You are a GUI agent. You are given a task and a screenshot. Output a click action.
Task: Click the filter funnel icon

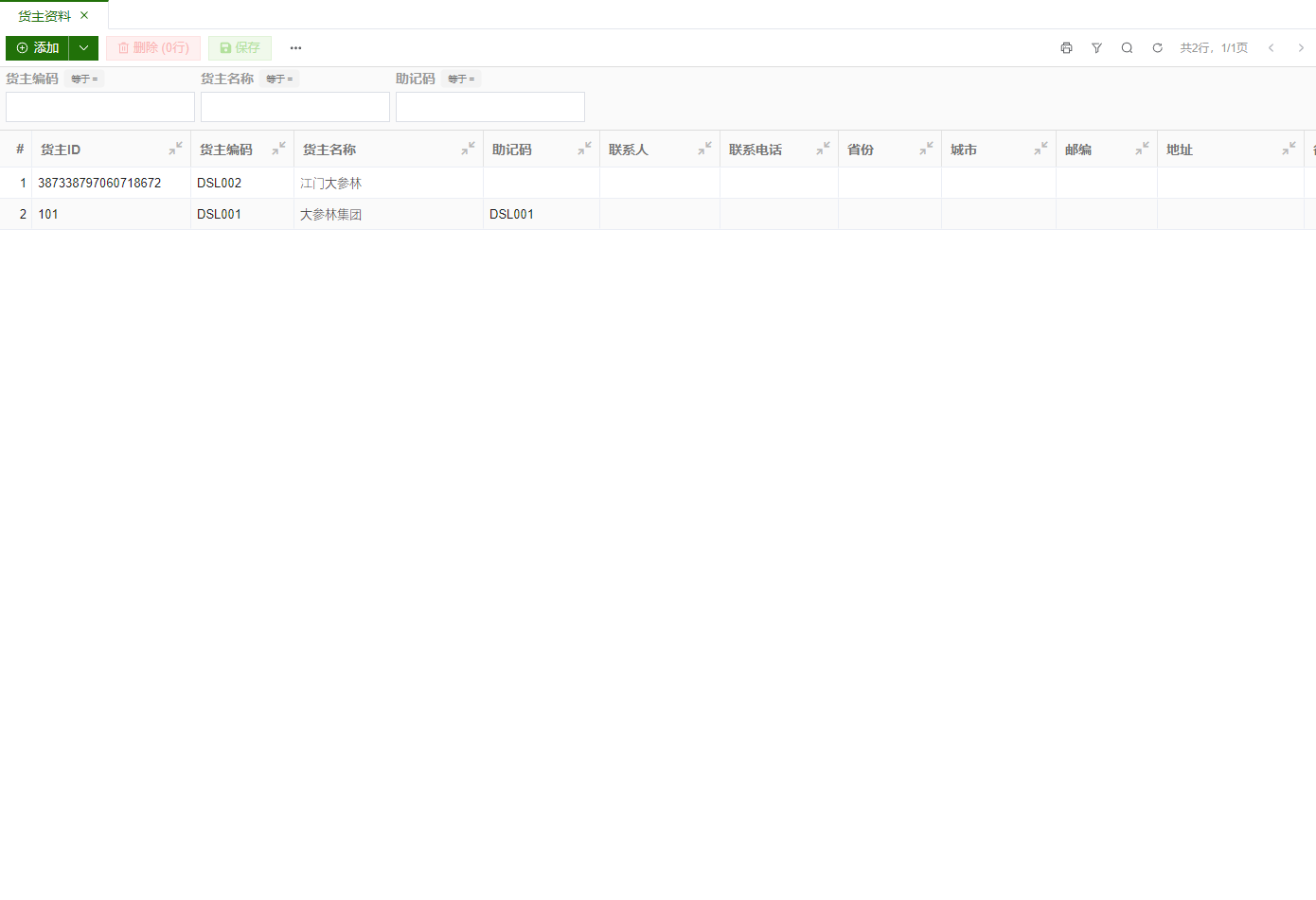click(1096, 48)
